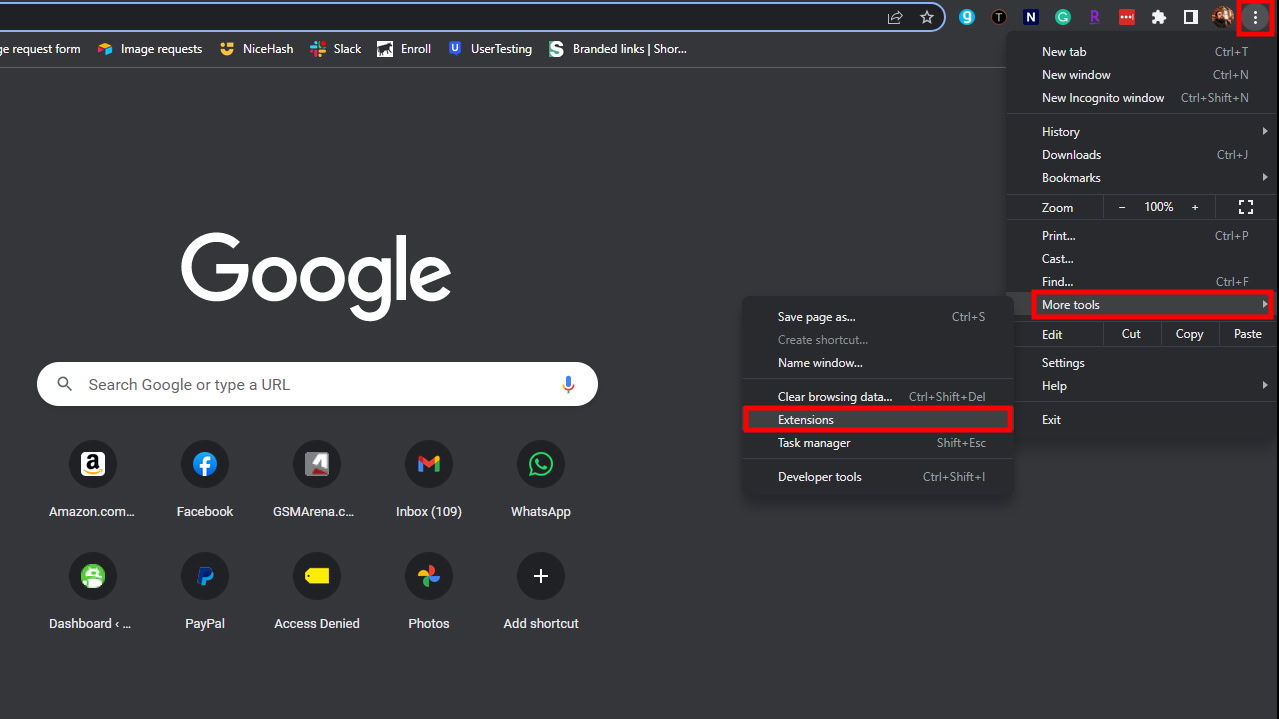Open the Gmail Inbox (109) shortcut
Screen dimensions: 1279x719
coord(429,480)
